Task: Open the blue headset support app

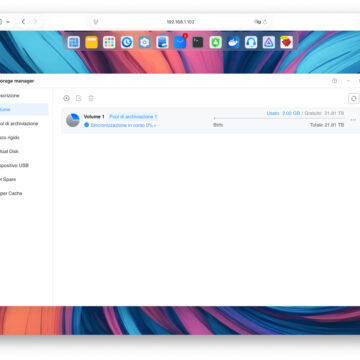Action: tap(251, 42)
